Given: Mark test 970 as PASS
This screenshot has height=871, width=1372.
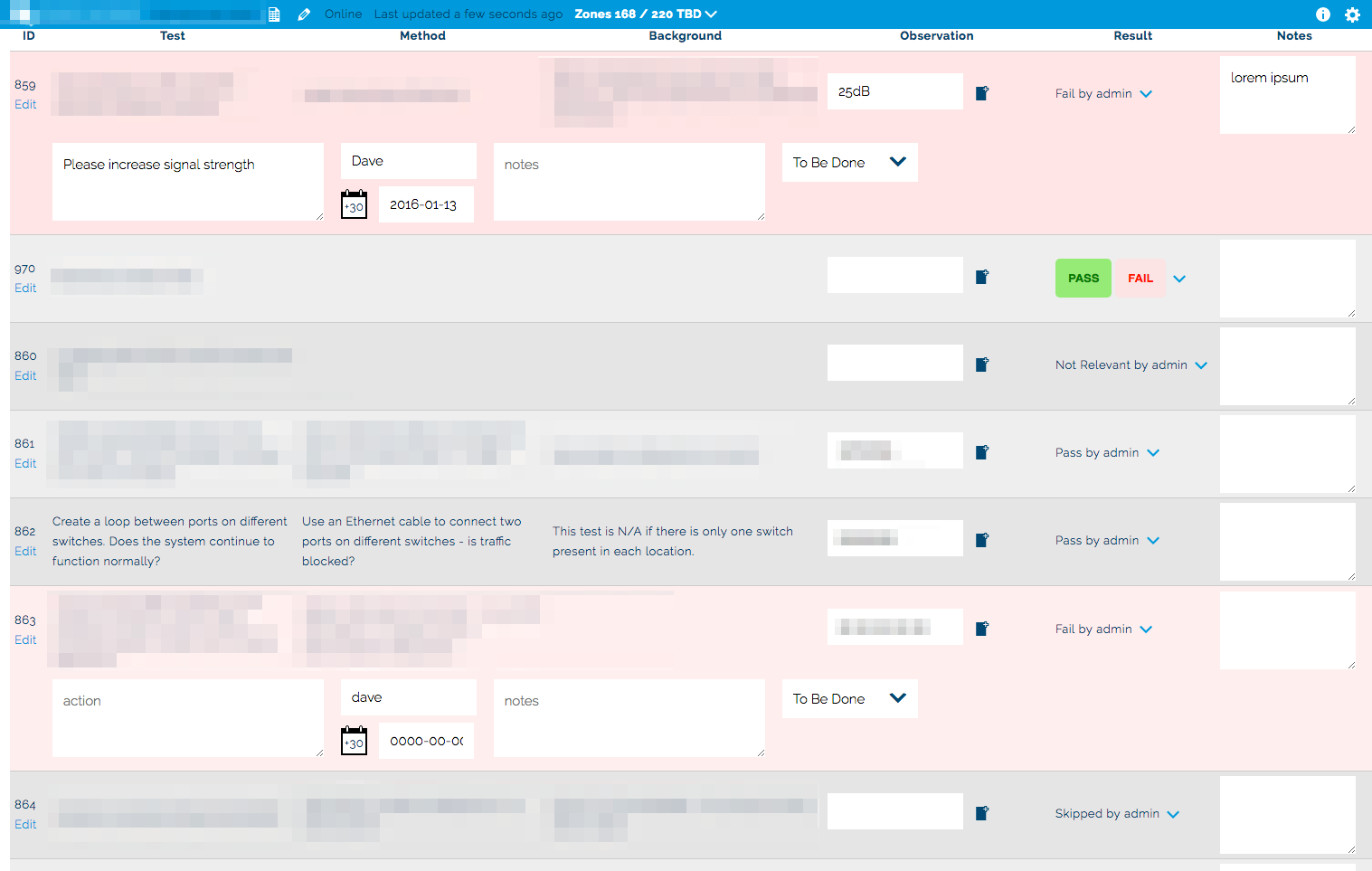Looking at the screenshot, I should coord(1083,279).
